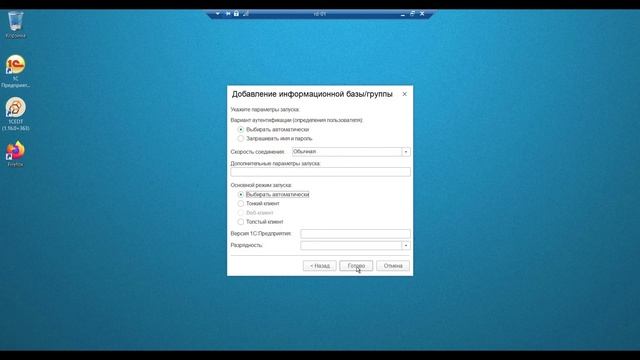Image resolution: width=640 pixels, height=360 pixels.
Task: Open connection speed dropdown arrow
Action: tap(406, 152)
